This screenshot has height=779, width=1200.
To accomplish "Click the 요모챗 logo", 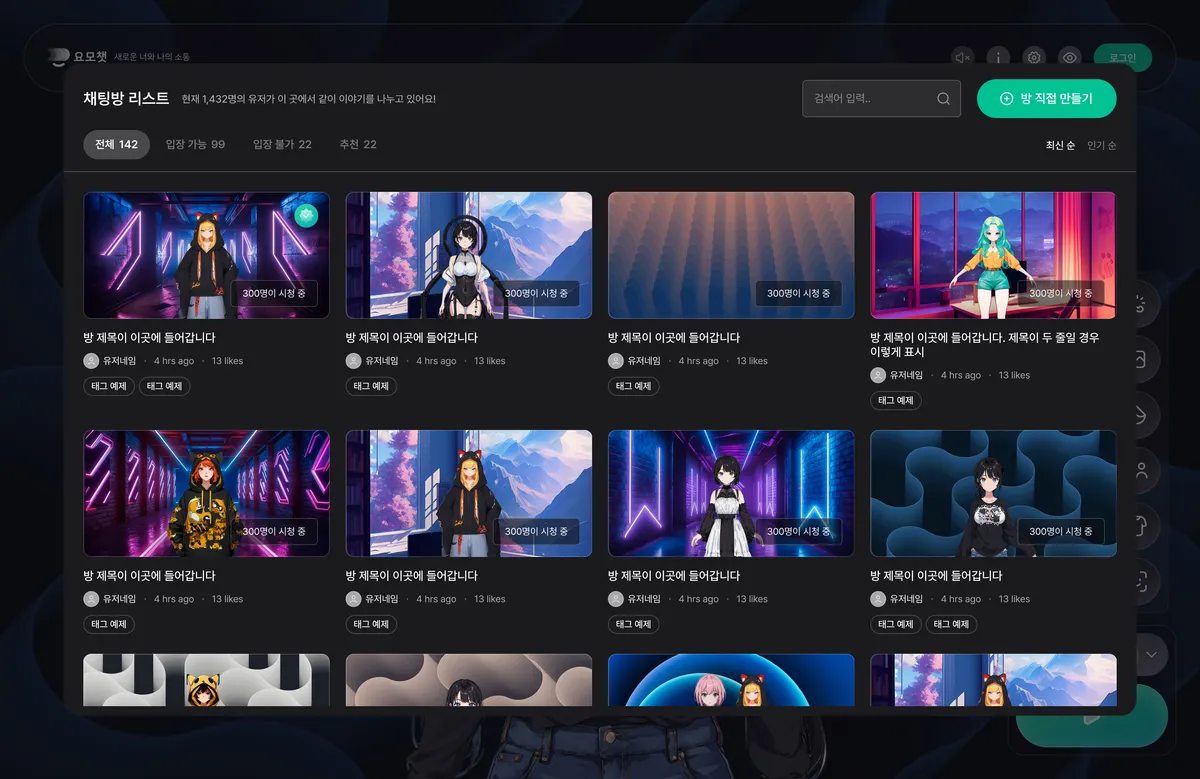I will pyautogui.click(x=77, y=57).
